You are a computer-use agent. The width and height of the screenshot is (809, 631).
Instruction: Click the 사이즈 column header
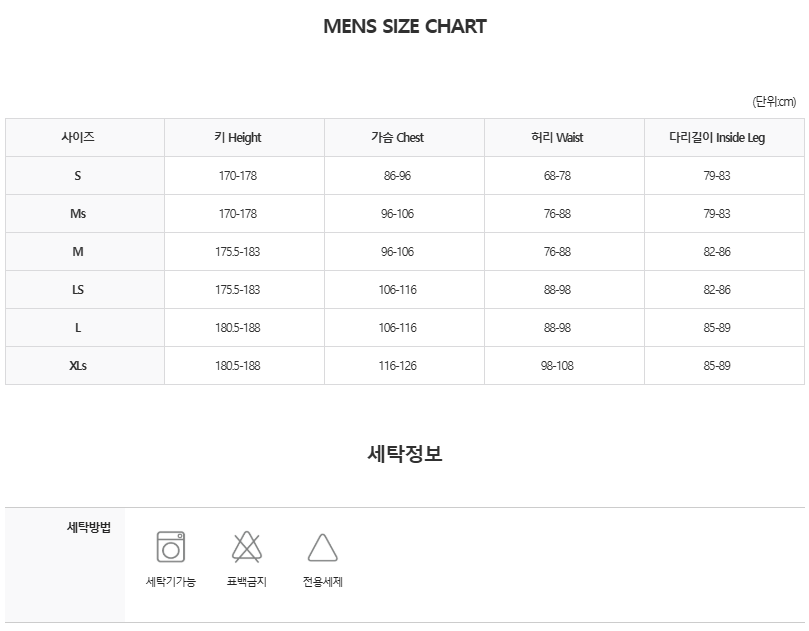click(78, 137)
